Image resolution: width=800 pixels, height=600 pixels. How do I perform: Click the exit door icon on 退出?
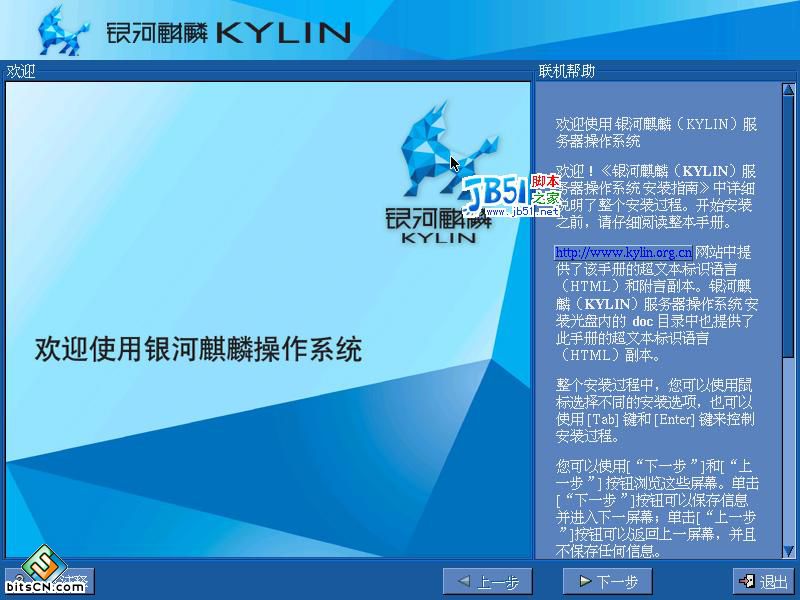pos(747,581)
